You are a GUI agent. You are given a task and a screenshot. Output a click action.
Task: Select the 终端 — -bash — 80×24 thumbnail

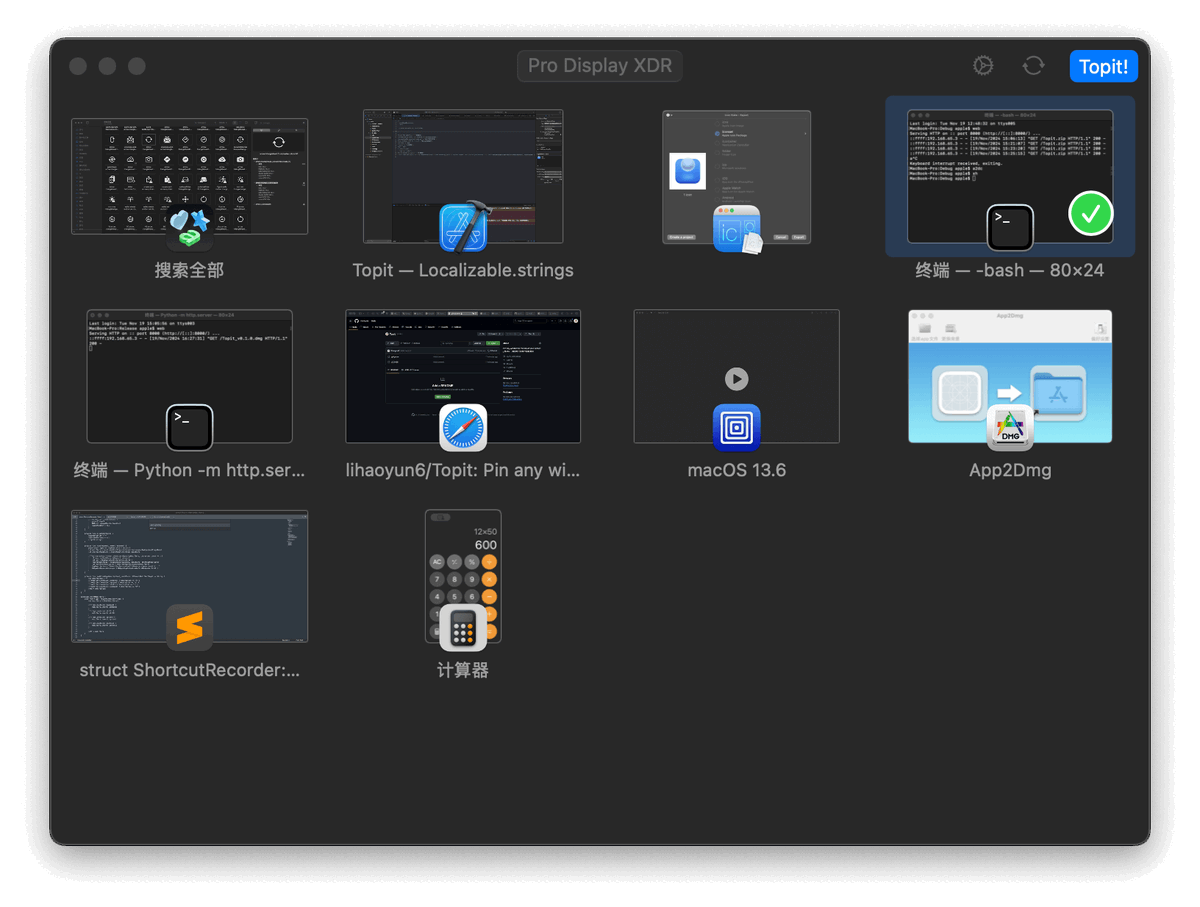tap(1010, 177)
